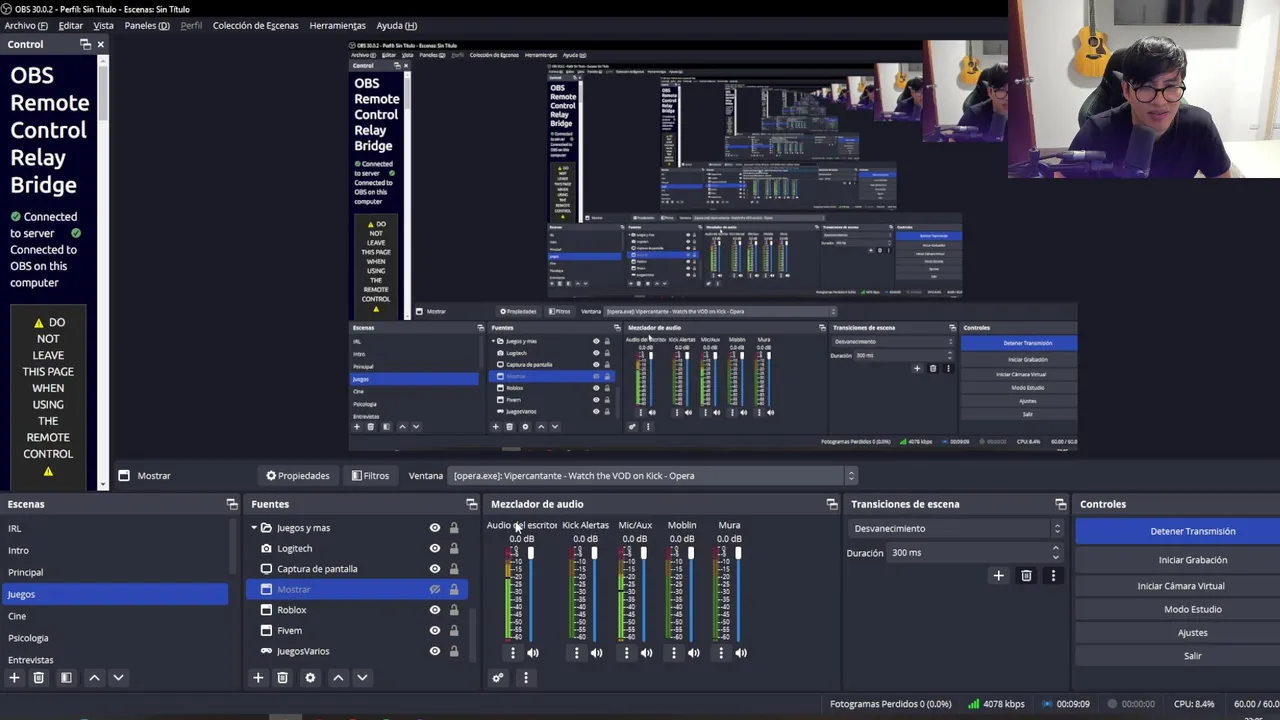The width and height of the screenshot is (1280, 720).
Task: Toggle lock on Juegos y mas group
Action: click(454, 528)
